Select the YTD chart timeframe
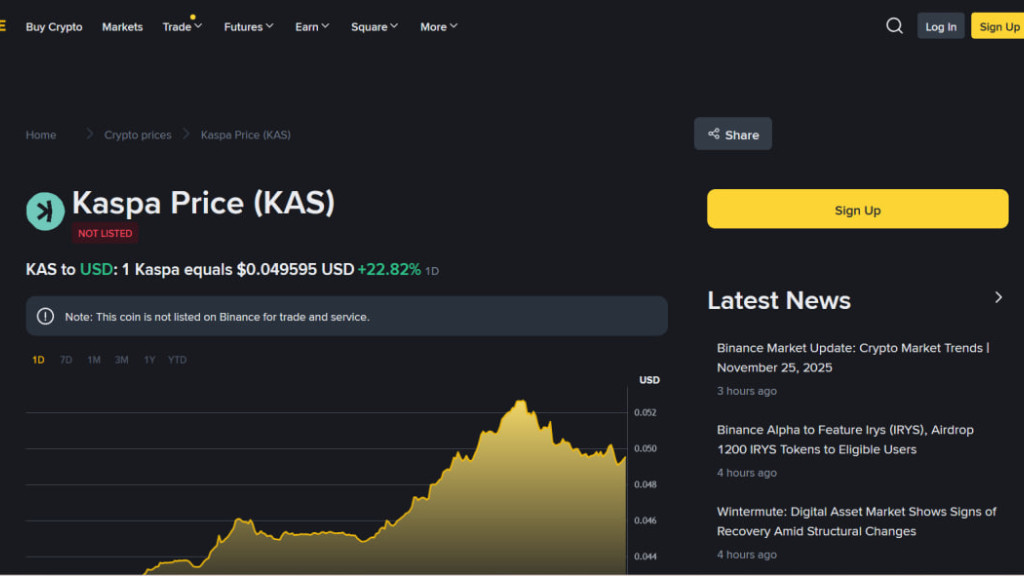Screen dimensions: 1024x576 [177, 360]
